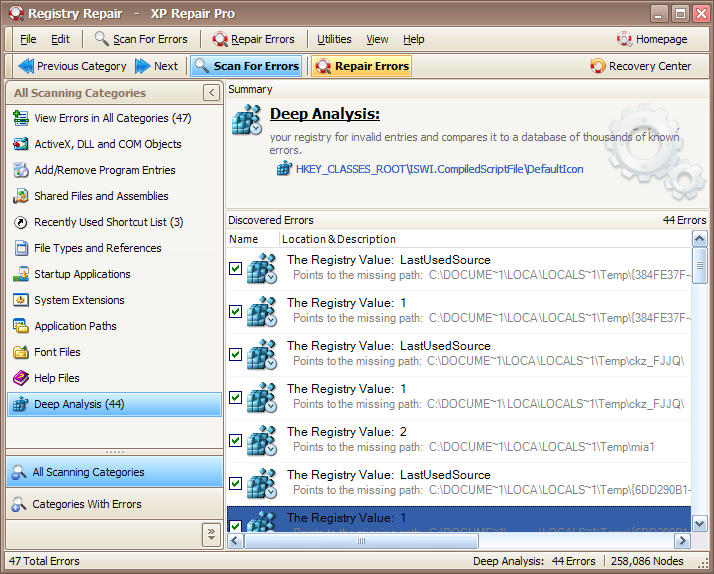Open the Recovery Center
This screenshot has width=714, height=574.
[x=641, y=66]
